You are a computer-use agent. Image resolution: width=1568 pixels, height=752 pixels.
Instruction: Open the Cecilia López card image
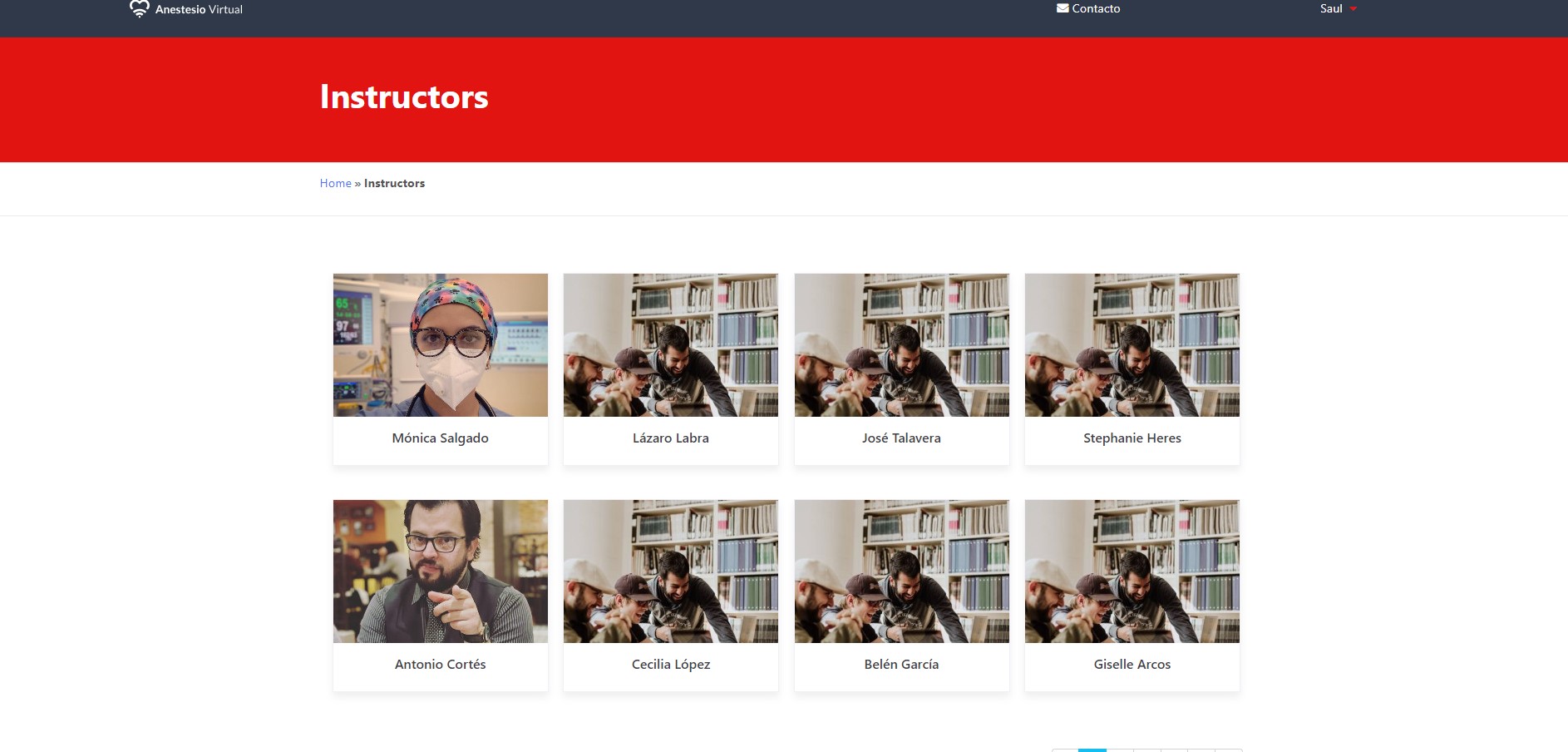(x=670, y=571)
